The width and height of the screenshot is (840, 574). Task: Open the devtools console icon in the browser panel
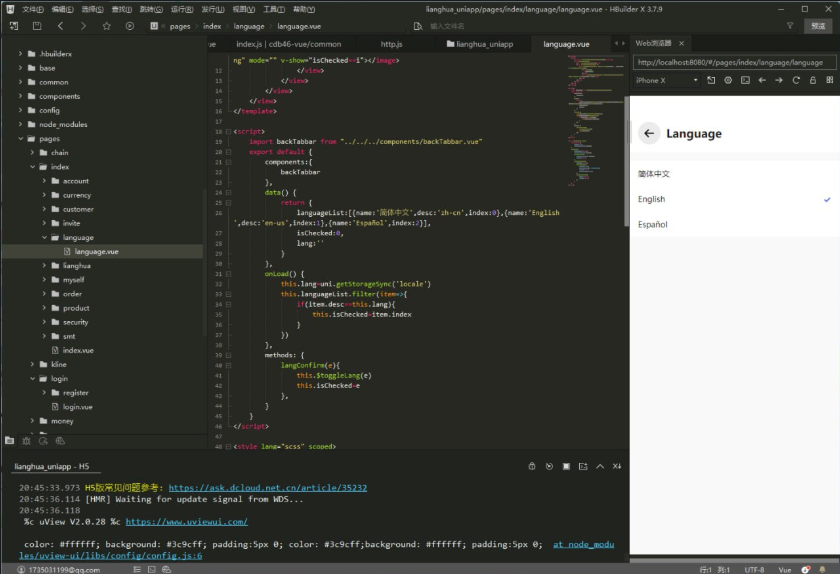coord(745,80)
